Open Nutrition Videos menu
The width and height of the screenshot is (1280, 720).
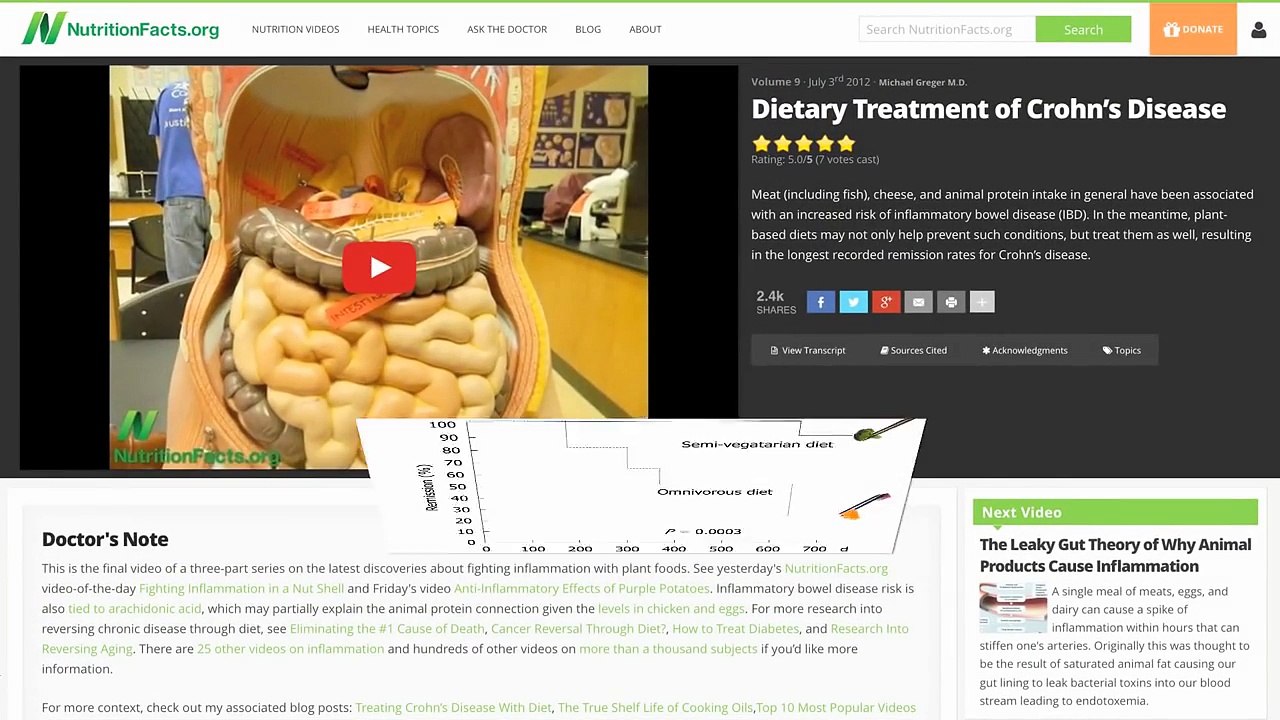[295, 29]
